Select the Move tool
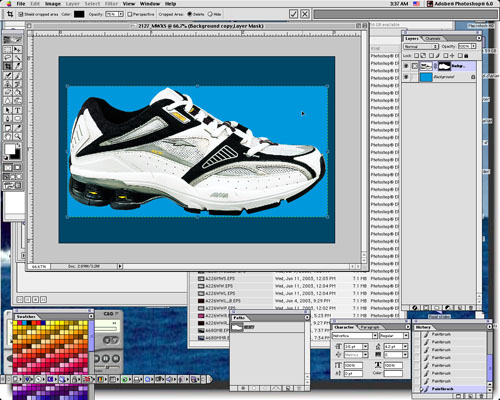Image resolution: width=500 pixels, height=400 pixels. point(17,49)
